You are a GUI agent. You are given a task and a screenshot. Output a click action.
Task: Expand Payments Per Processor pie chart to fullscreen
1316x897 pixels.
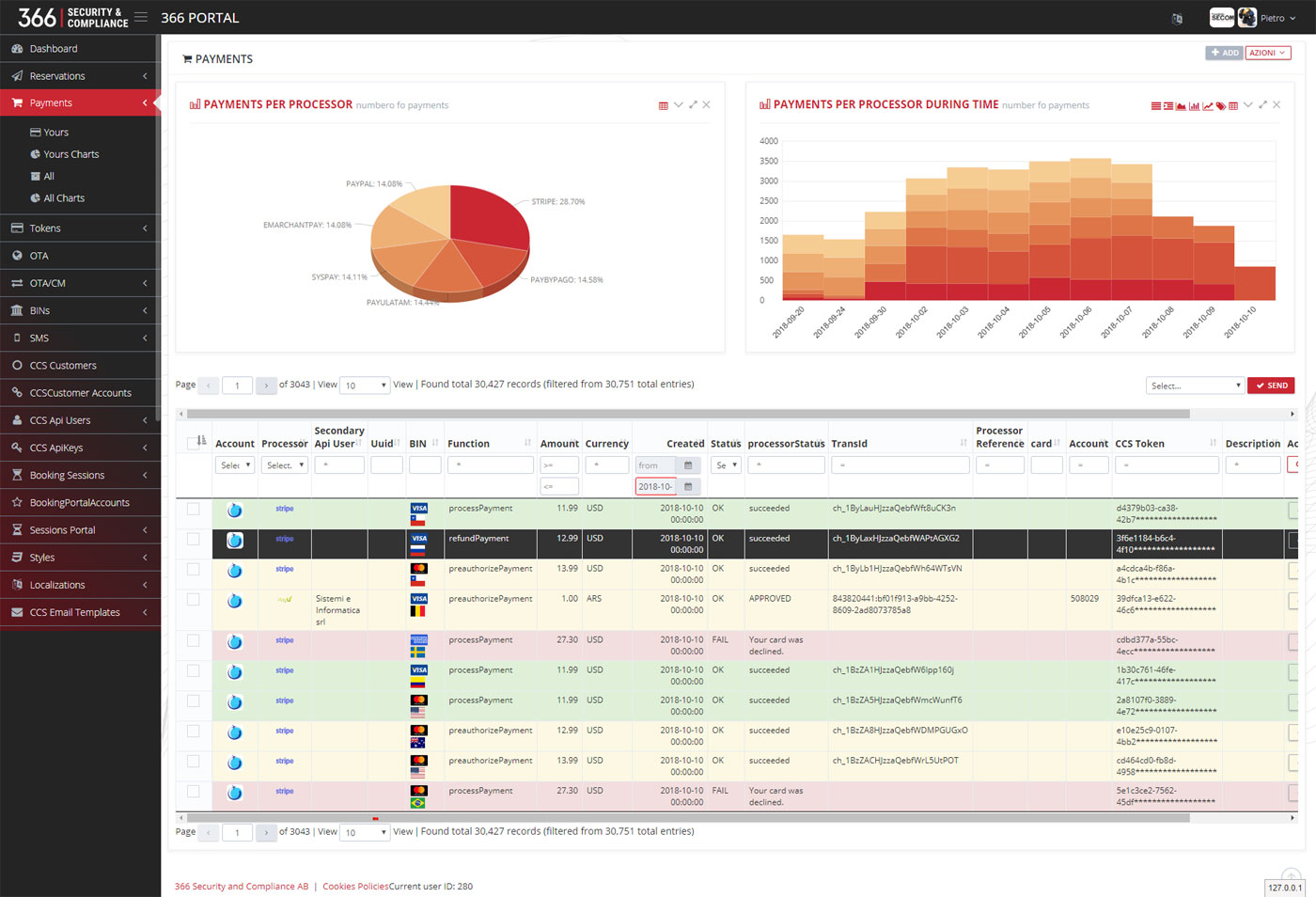(693, 104)
